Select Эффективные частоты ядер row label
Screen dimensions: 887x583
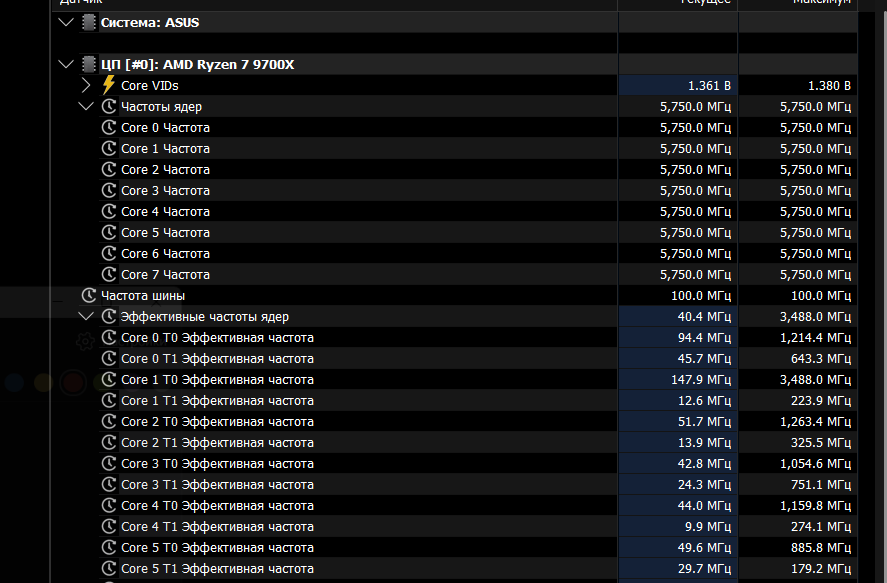[205, 317]
